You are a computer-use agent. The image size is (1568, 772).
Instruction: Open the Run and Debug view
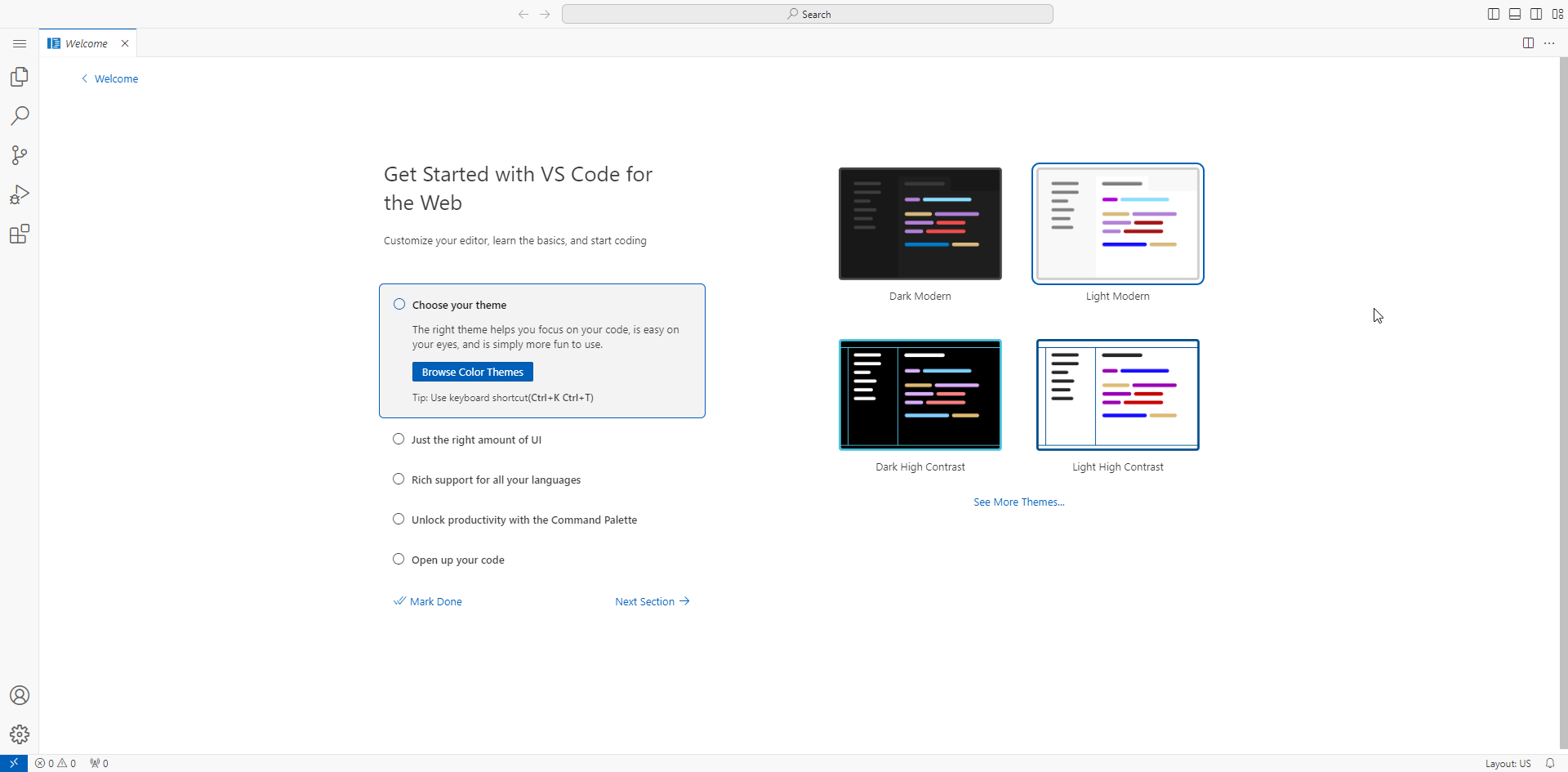(x=20, y=194)
